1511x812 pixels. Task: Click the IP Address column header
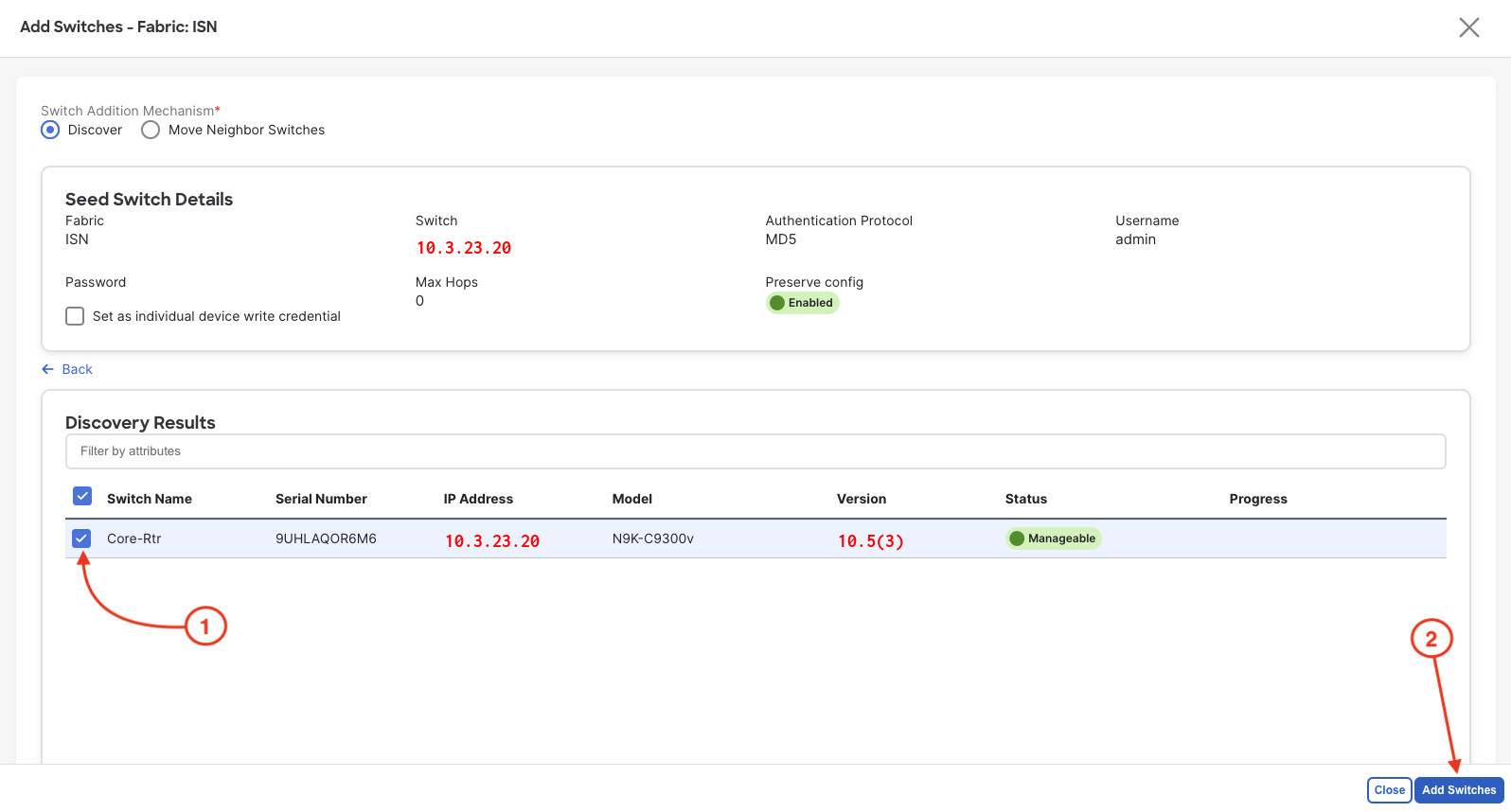pos(478,499)
